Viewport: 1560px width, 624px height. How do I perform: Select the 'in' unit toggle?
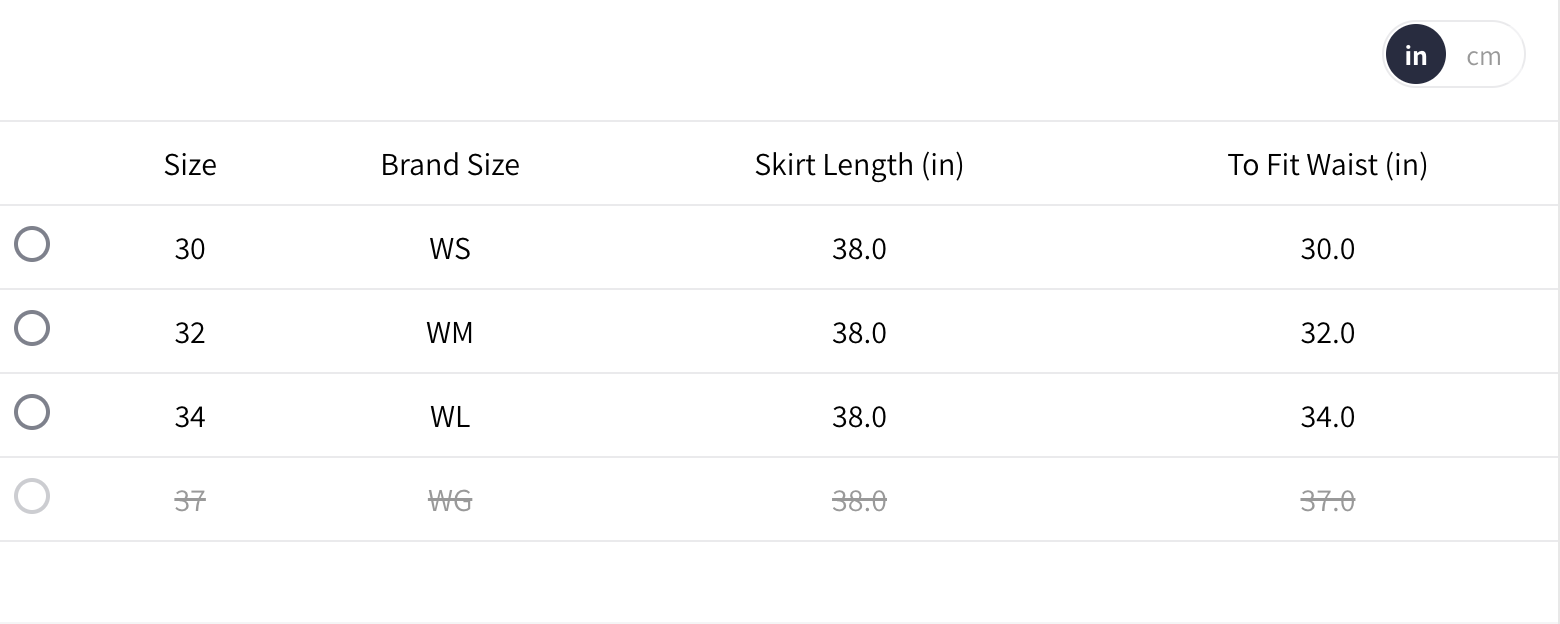1415,56
